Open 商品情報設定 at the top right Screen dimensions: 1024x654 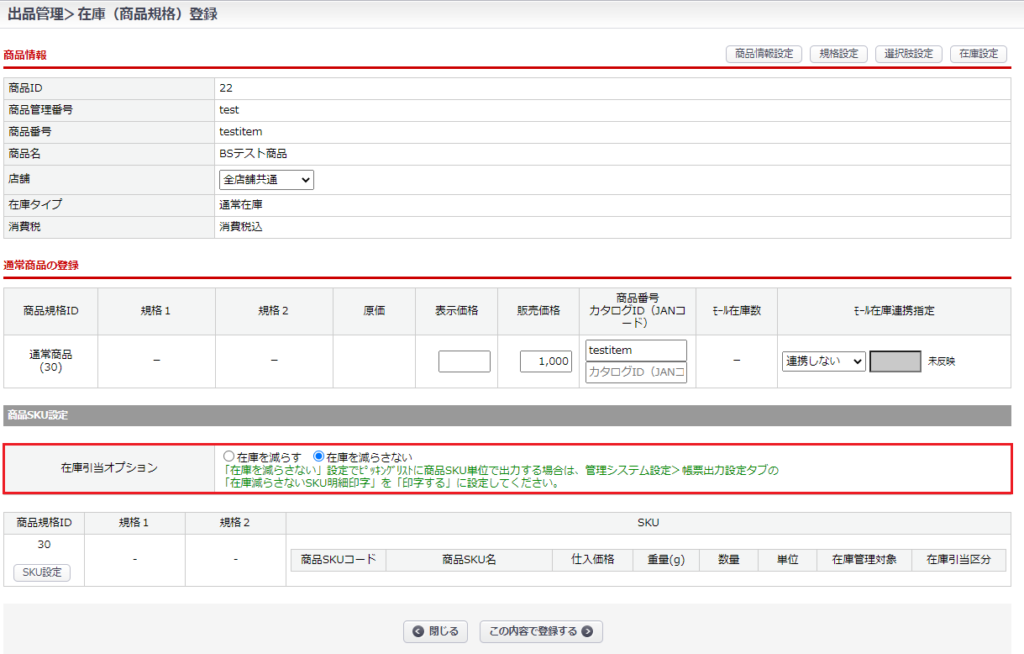point(763,54)
